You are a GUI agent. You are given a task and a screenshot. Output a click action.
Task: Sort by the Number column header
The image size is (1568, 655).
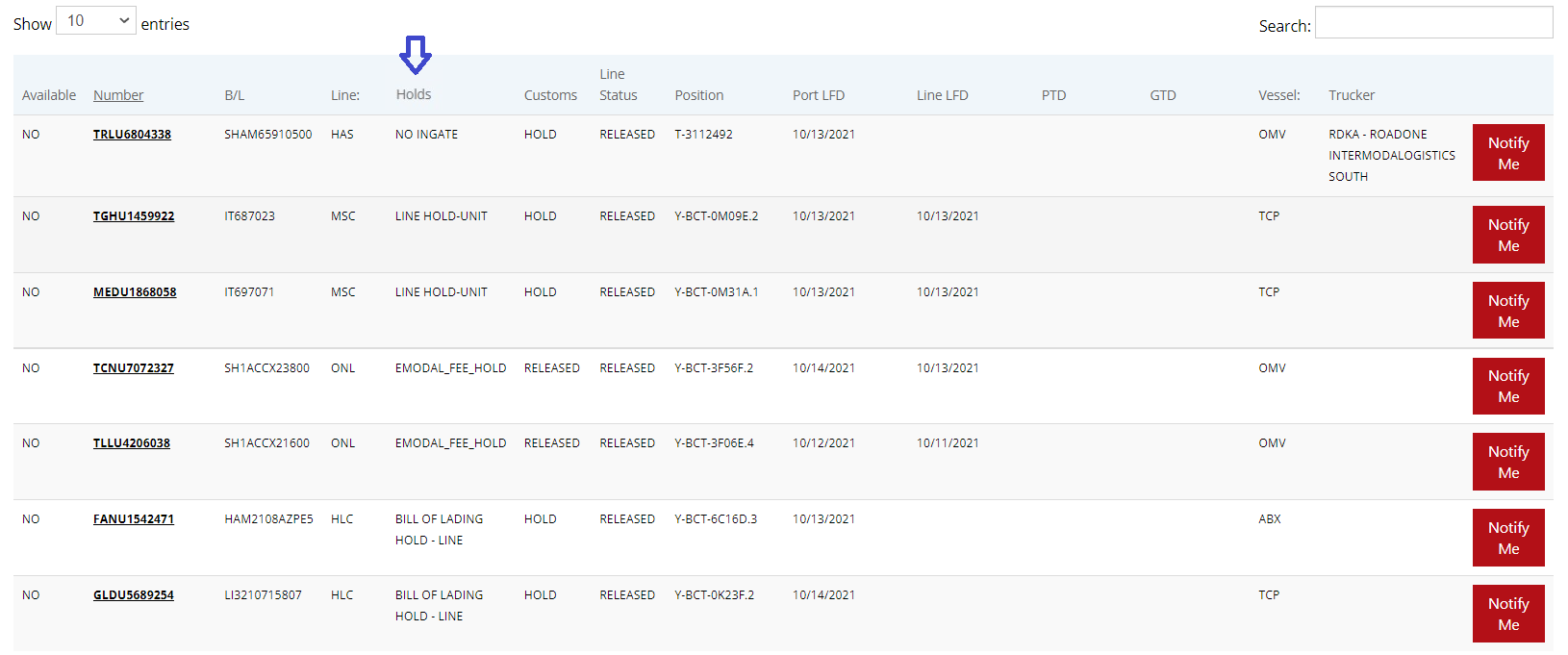point(118,95)
